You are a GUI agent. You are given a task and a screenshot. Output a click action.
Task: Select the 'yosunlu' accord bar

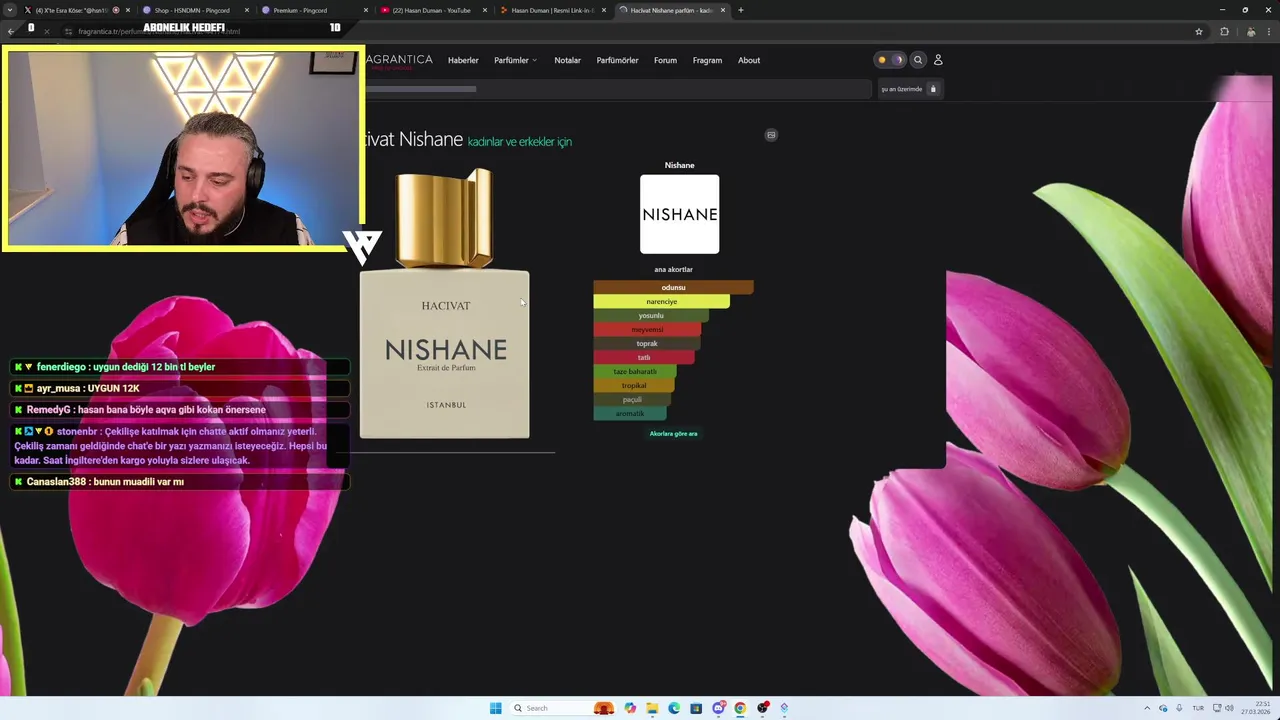[651, 315]
